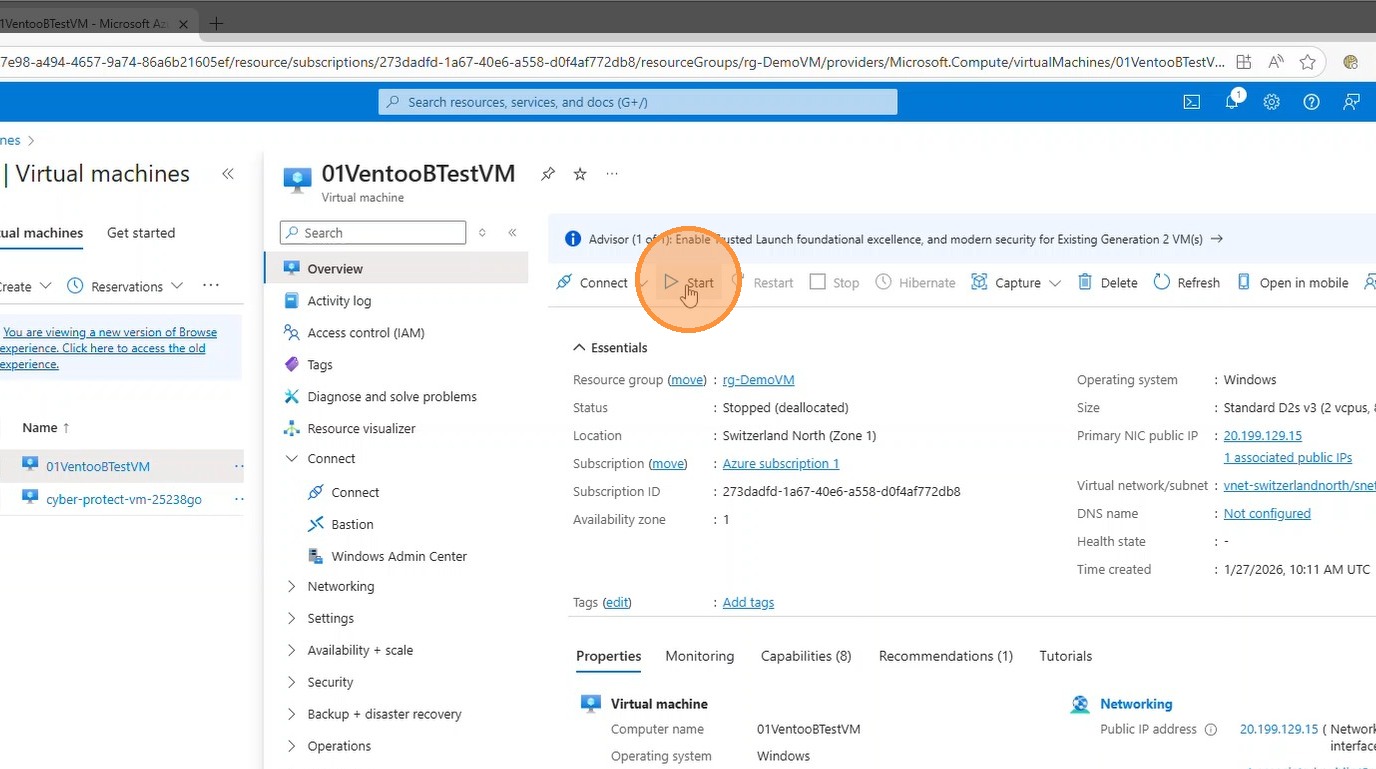The image size is (1376, 769).
Task: Sort the VM list by Name column
Action: click(46, 428)
